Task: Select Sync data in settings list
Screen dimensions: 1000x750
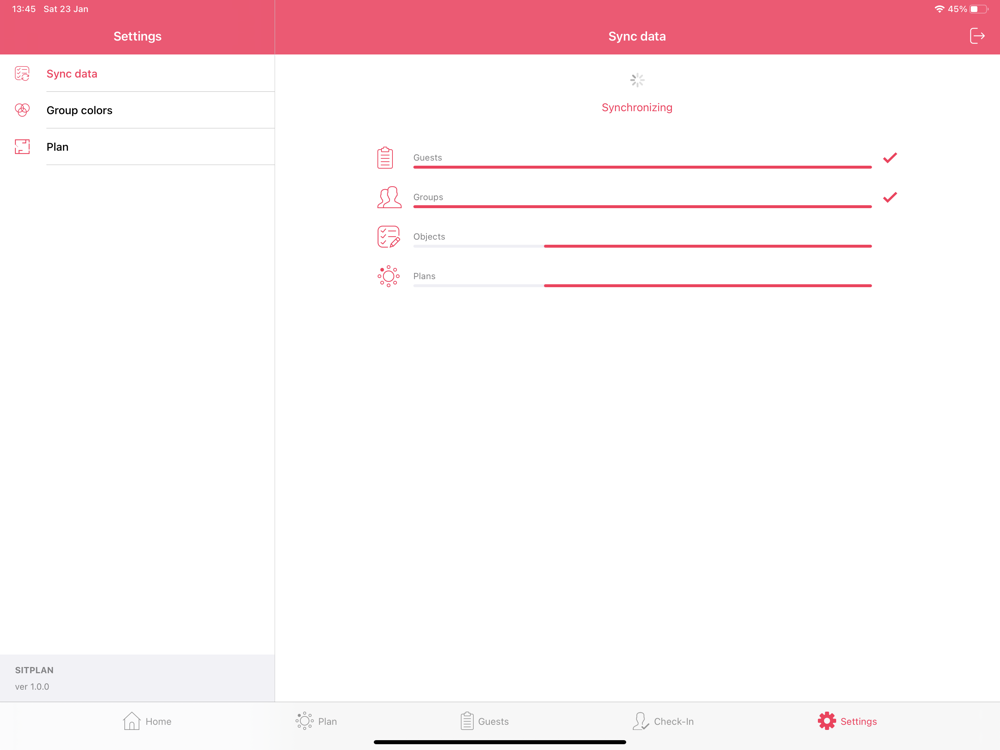Action: (x=137, y=73)
